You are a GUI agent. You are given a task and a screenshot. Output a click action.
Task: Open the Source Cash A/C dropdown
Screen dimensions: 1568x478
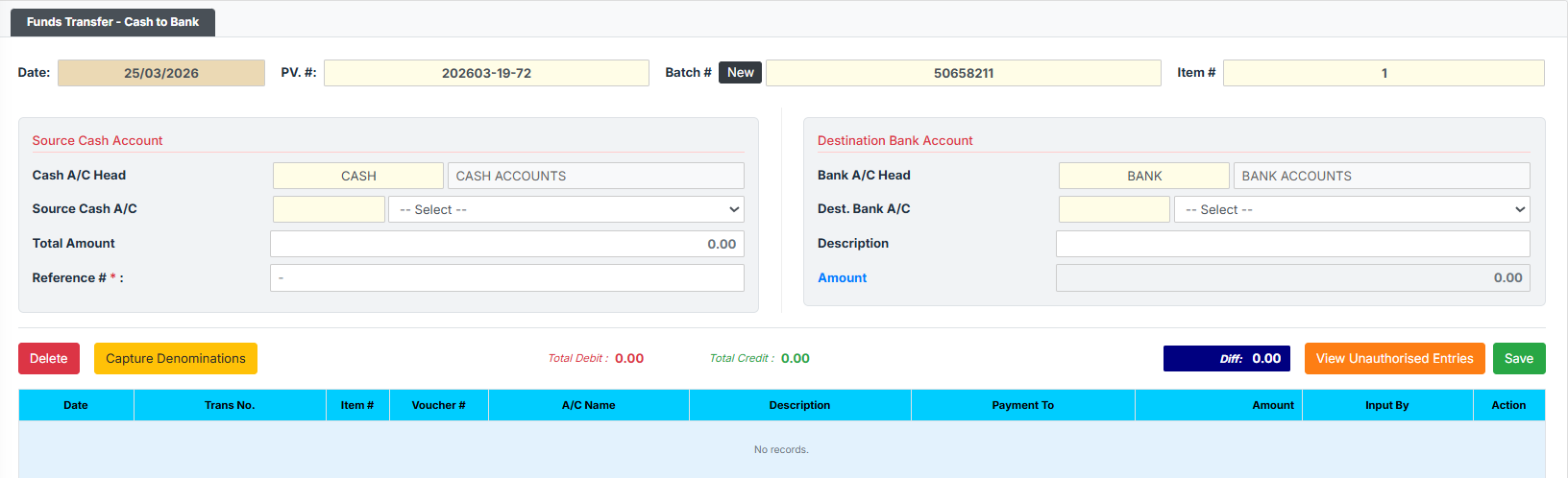point(566,209)
